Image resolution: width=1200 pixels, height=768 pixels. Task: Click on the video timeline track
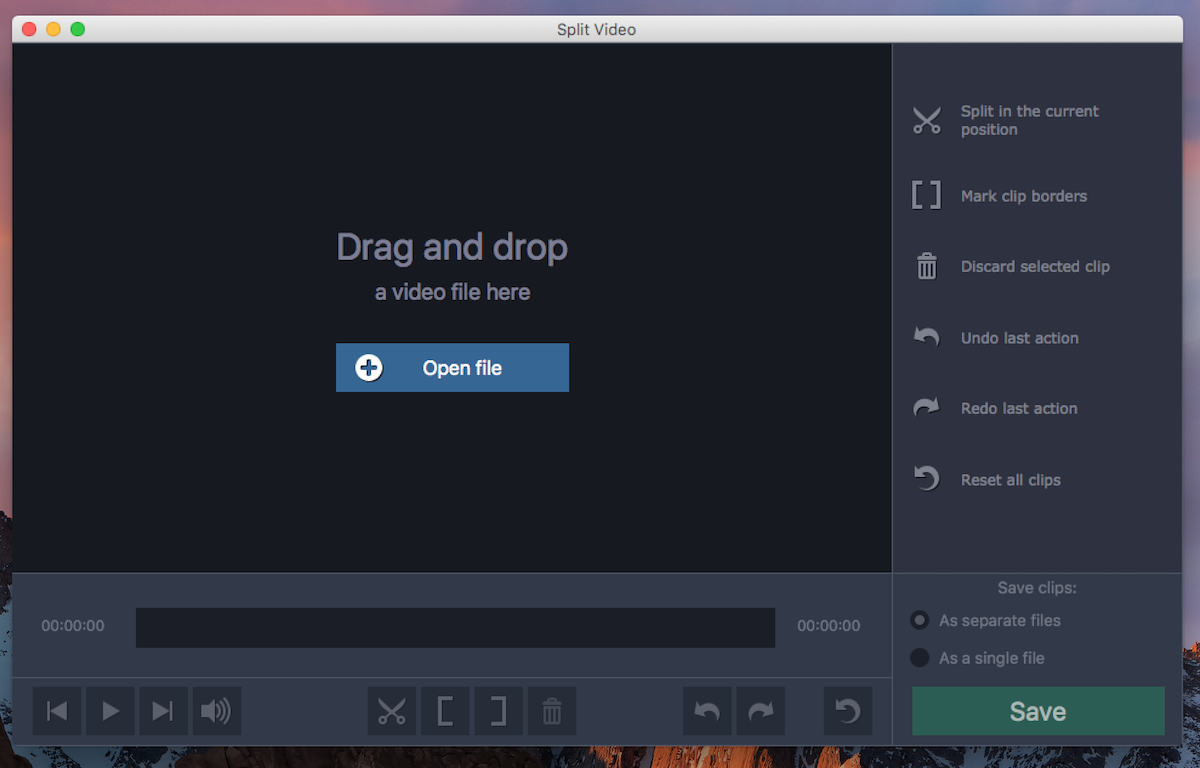(x=455, y=627)
